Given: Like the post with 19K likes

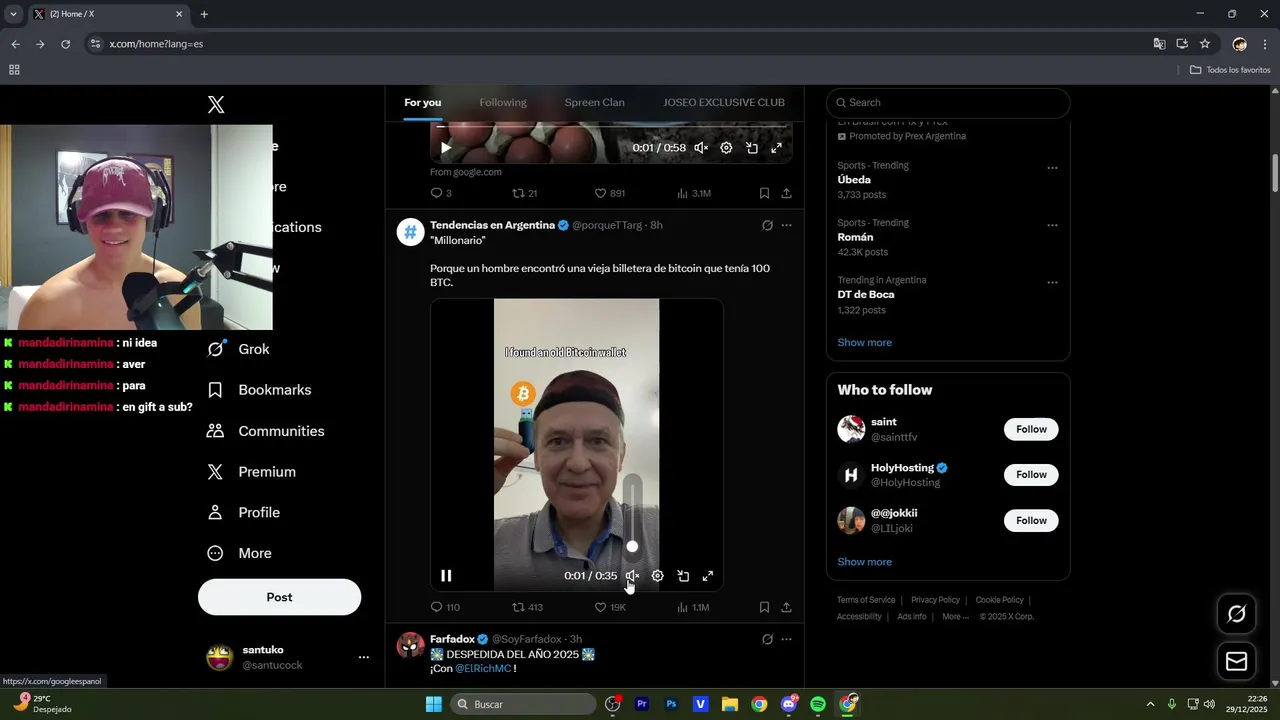Looking at the screenshot, I should 610,607.
